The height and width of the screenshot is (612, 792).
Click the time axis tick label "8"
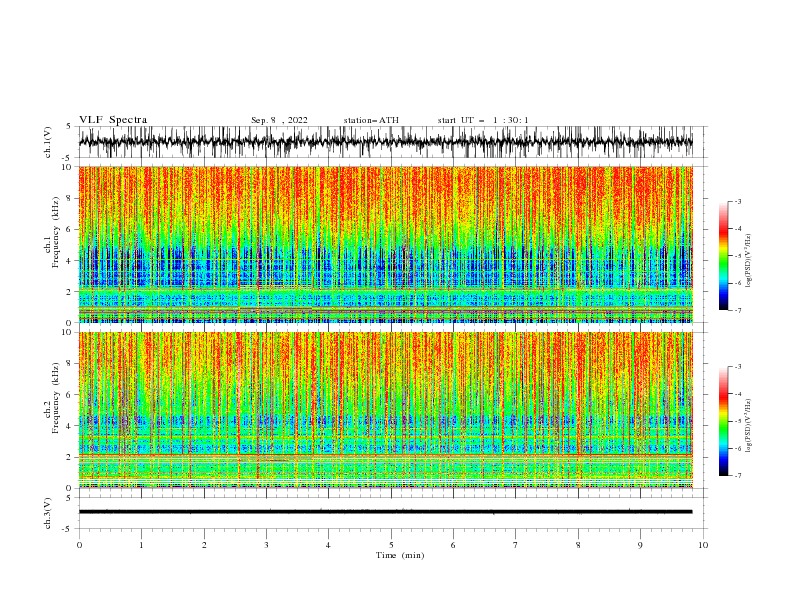pos(578,545)
